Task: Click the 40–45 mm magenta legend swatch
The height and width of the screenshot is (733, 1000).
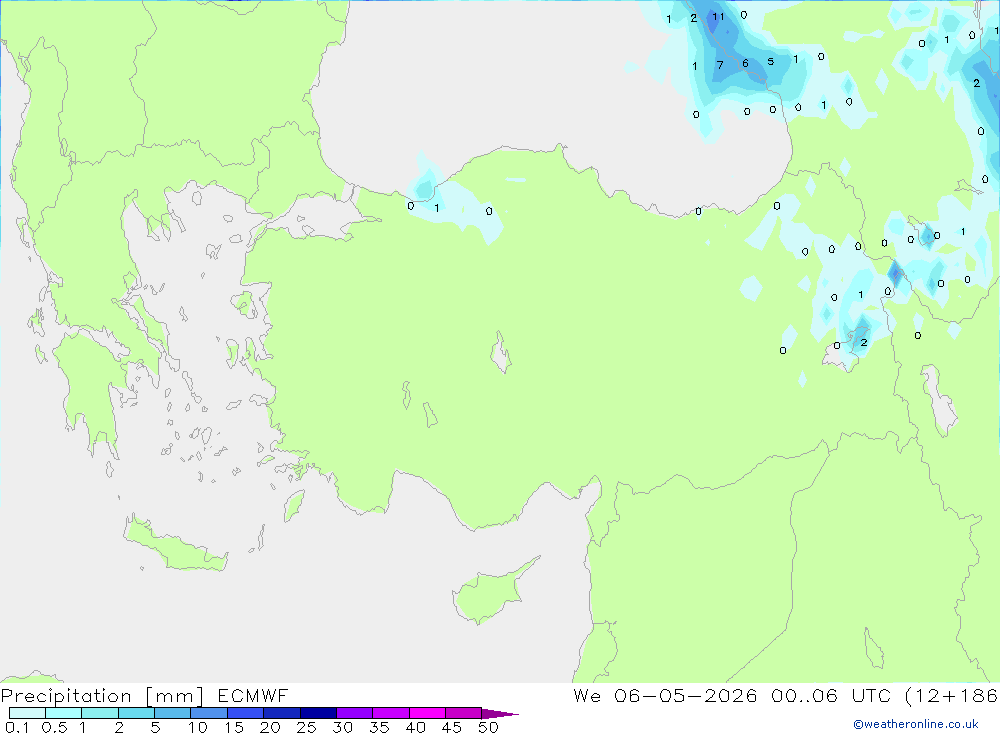Action: pos(427,713)
